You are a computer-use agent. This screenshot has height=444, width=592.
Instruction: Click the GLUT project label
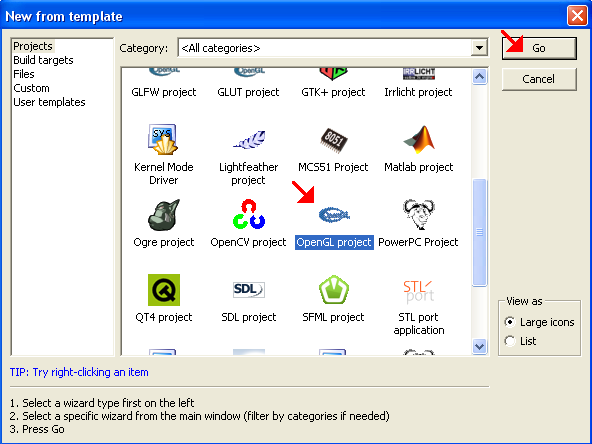point(248,92)
